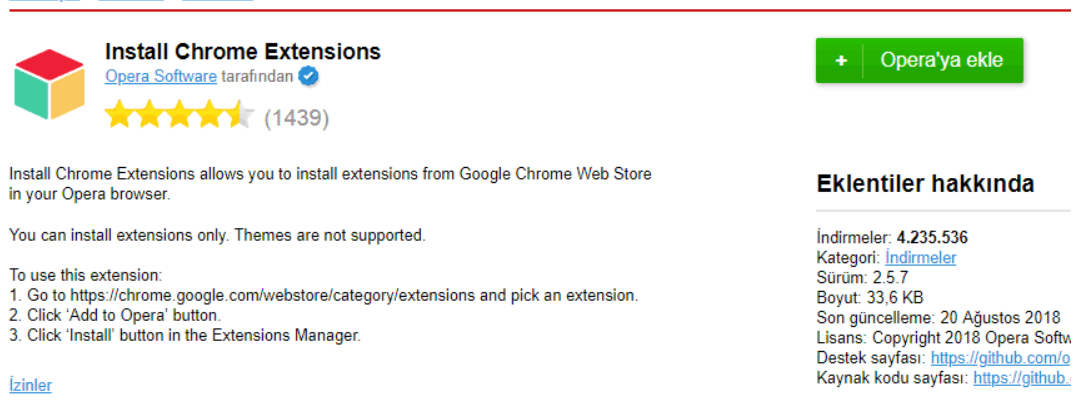The height and width of the screenshot is (414, 1084).
Task: Click the 4.235.536 downloads count
Action: click(x=932, y=238)
